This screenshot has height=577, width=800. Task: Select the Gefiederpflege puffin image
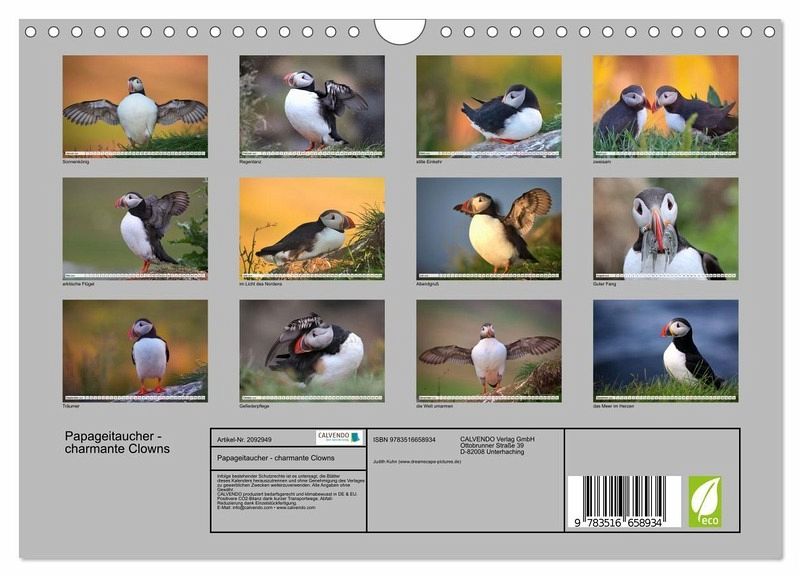tap(312, 350)
